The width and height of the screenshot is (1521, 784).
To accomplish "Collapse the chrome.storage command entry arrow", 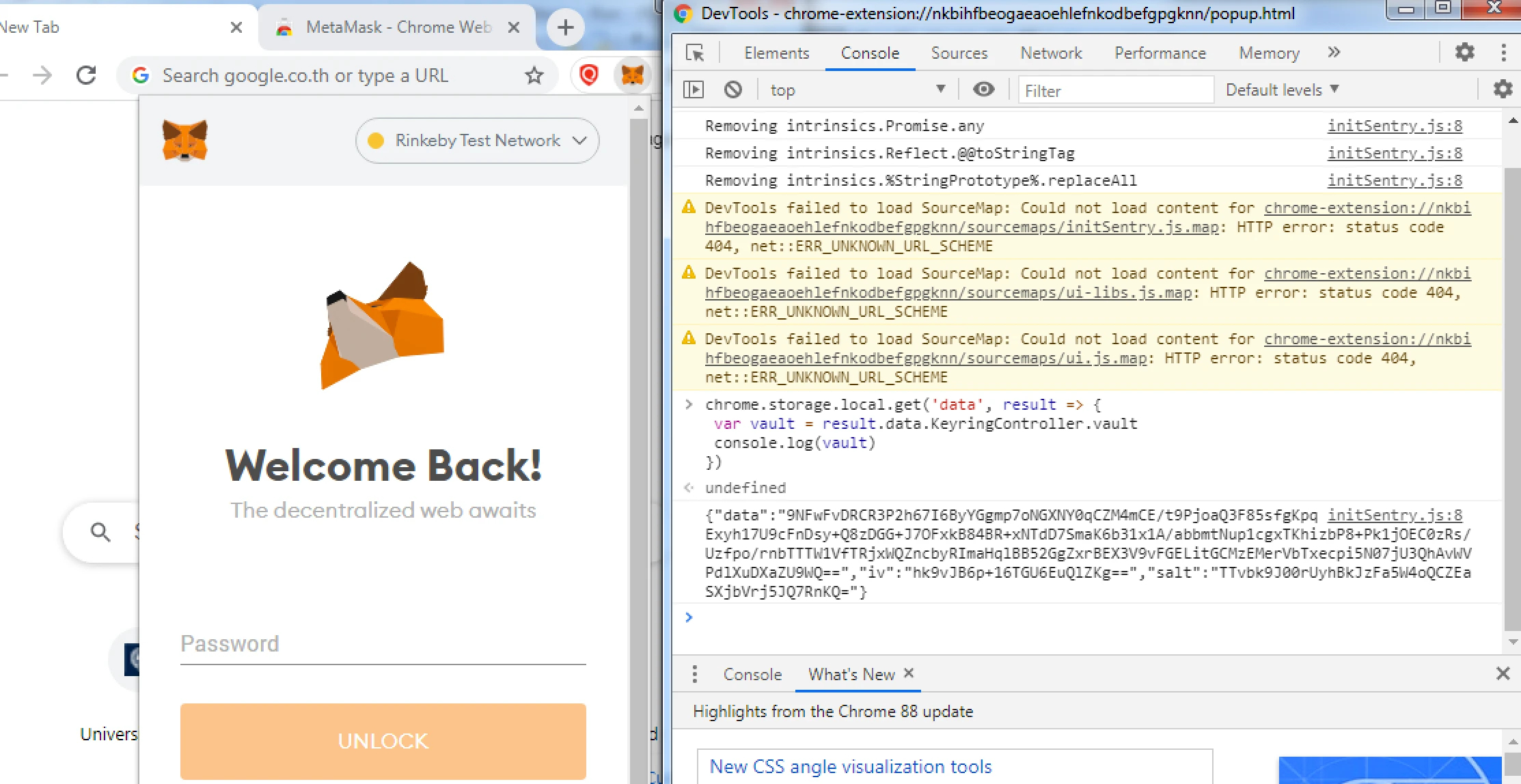I will click(x=689, y=404).
